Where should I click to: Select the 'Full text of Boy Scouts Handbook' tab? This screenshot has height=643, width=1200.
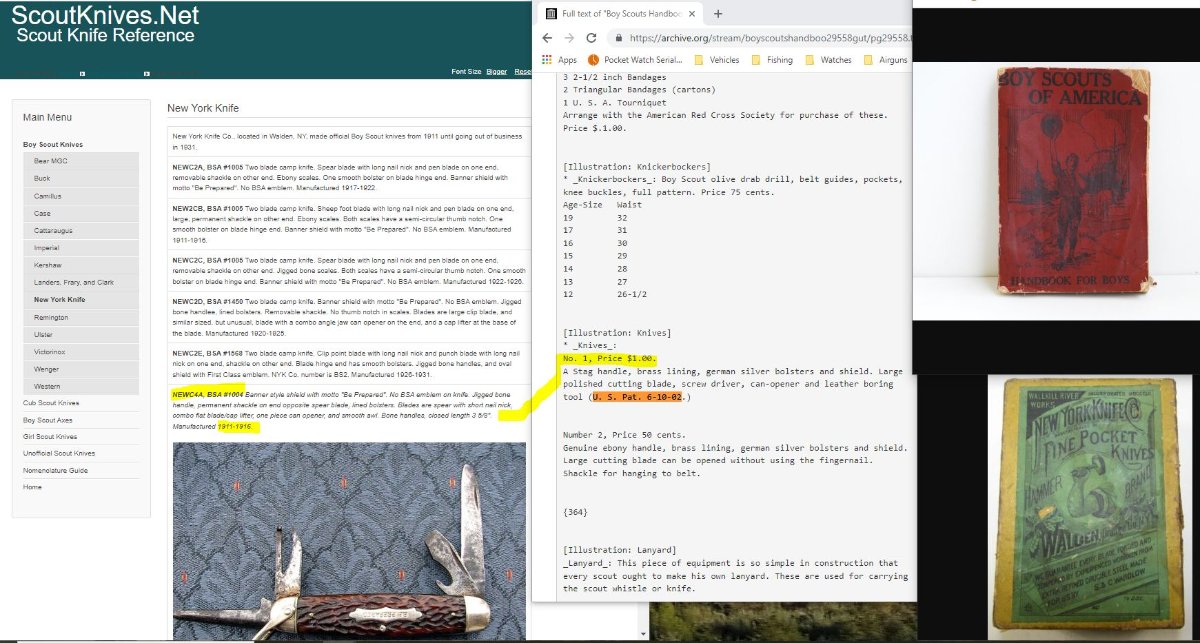(x=620, y=14)
